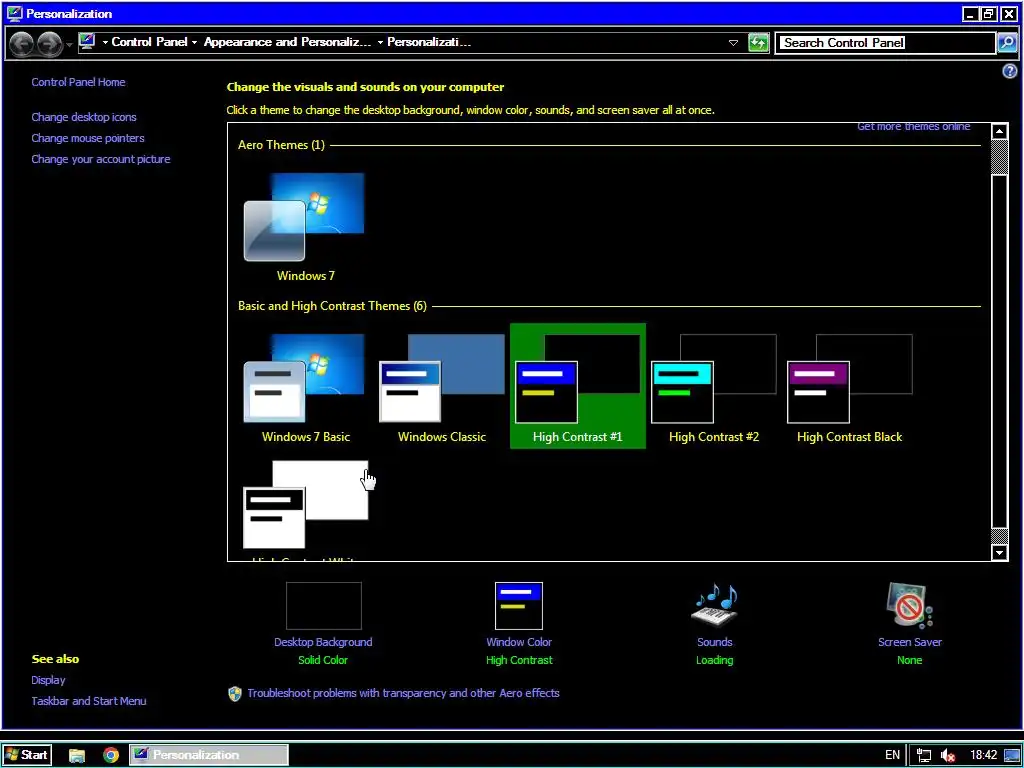The image size is (1024, 768).
Task: Click the Personalization title bar icon
Action: click(x=14, y=13)
